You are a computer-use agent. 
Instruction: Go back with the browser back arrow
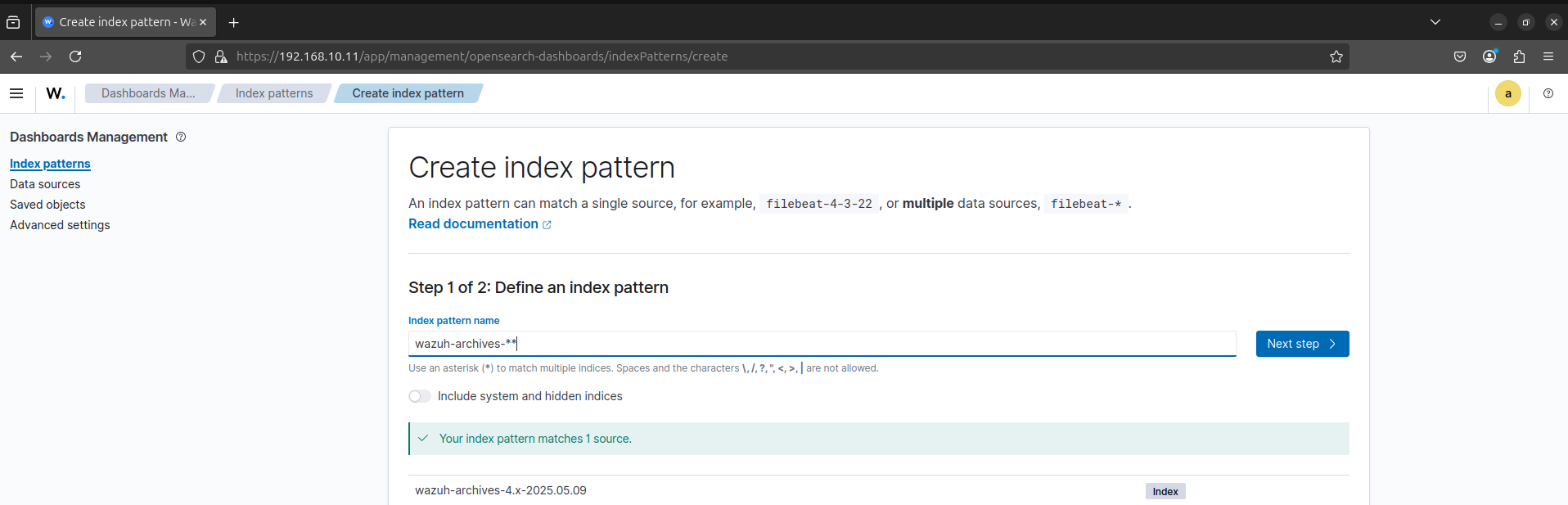[x=16, y=56]
